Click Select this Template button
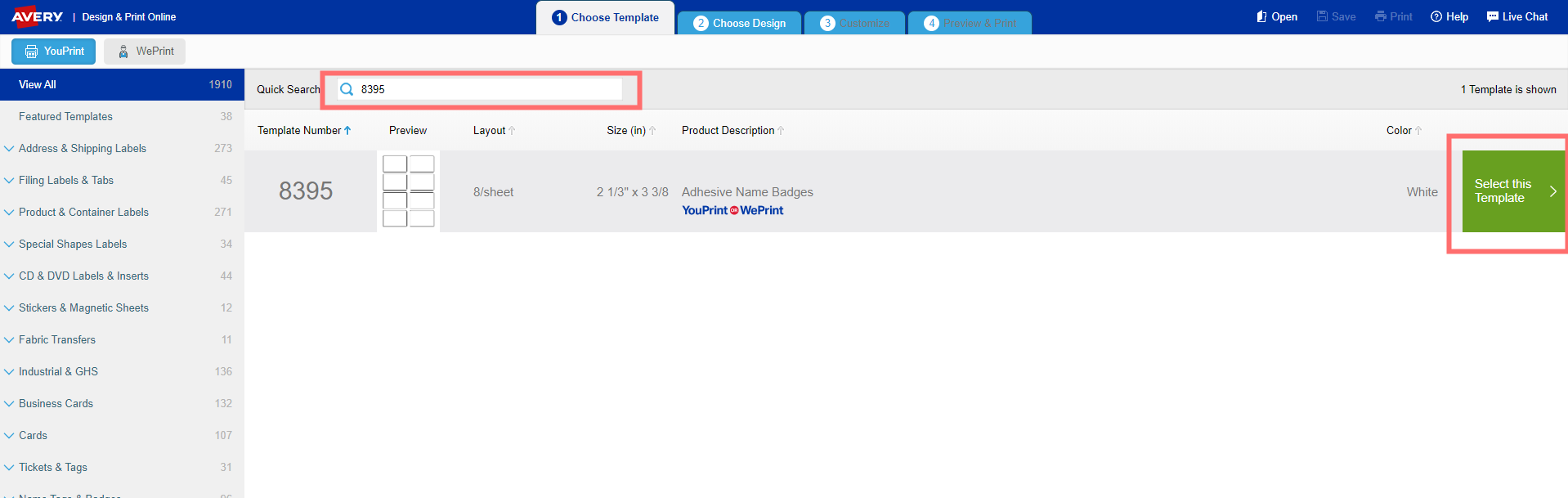The height and width of the screenshot is (498, 1568). click(1513, 191)
